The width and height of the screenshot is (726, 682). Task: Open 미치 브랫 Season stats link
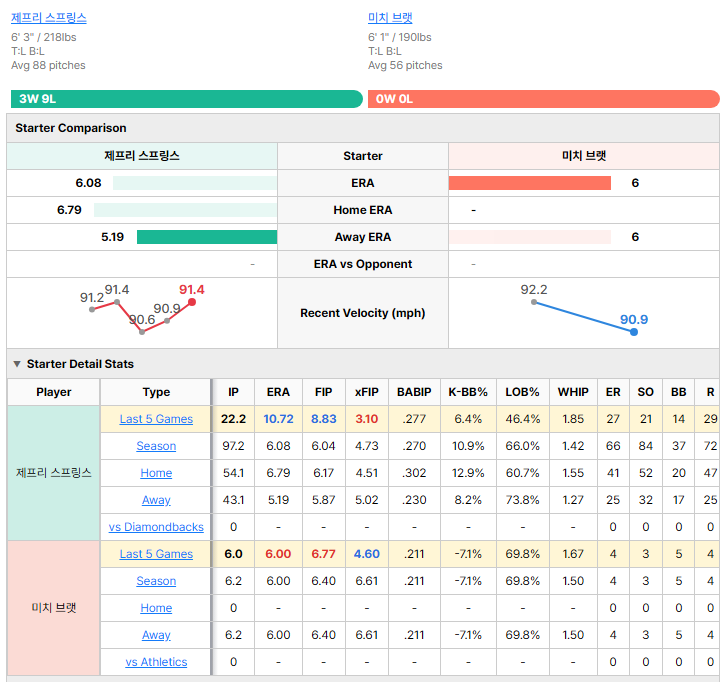pyautogui.click(x=156, y=581)
